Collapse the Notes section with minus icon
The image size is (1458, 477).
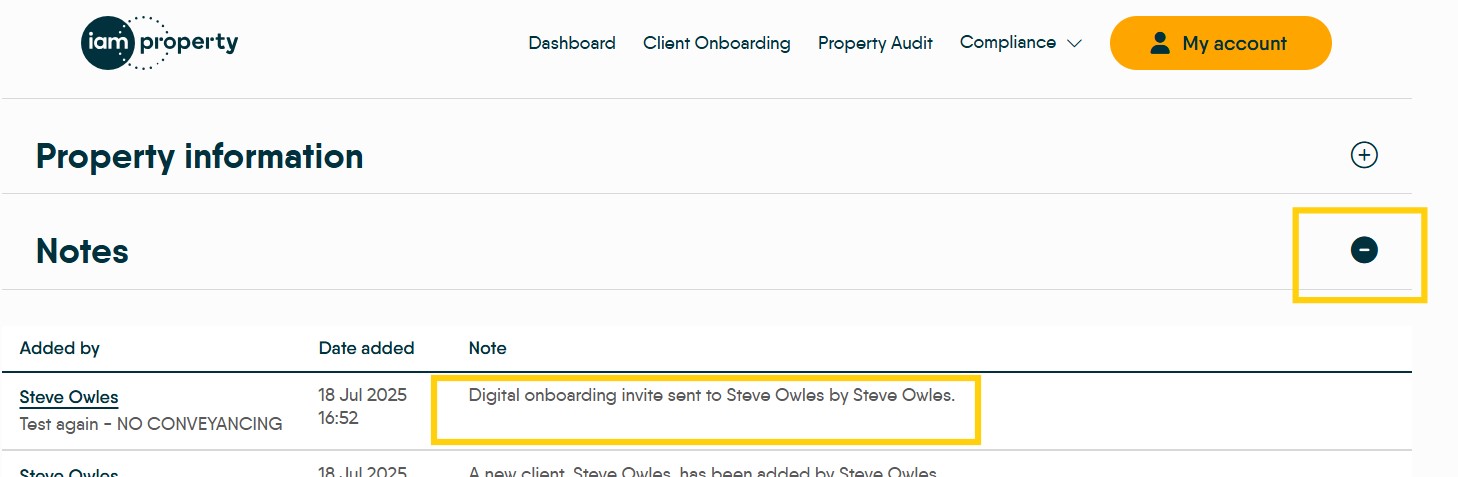coord(1364,250)
